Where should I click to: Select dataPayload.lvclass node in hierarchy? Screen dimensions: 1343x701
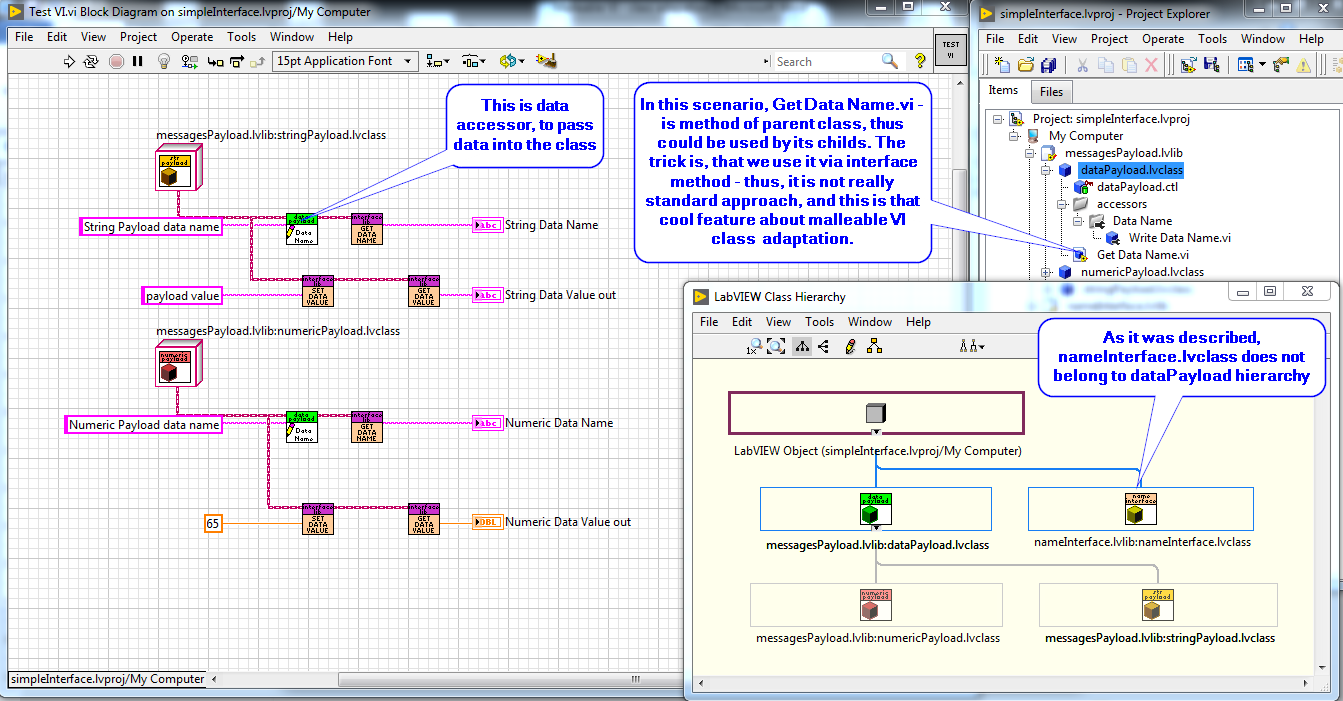(x=876, y=509)
